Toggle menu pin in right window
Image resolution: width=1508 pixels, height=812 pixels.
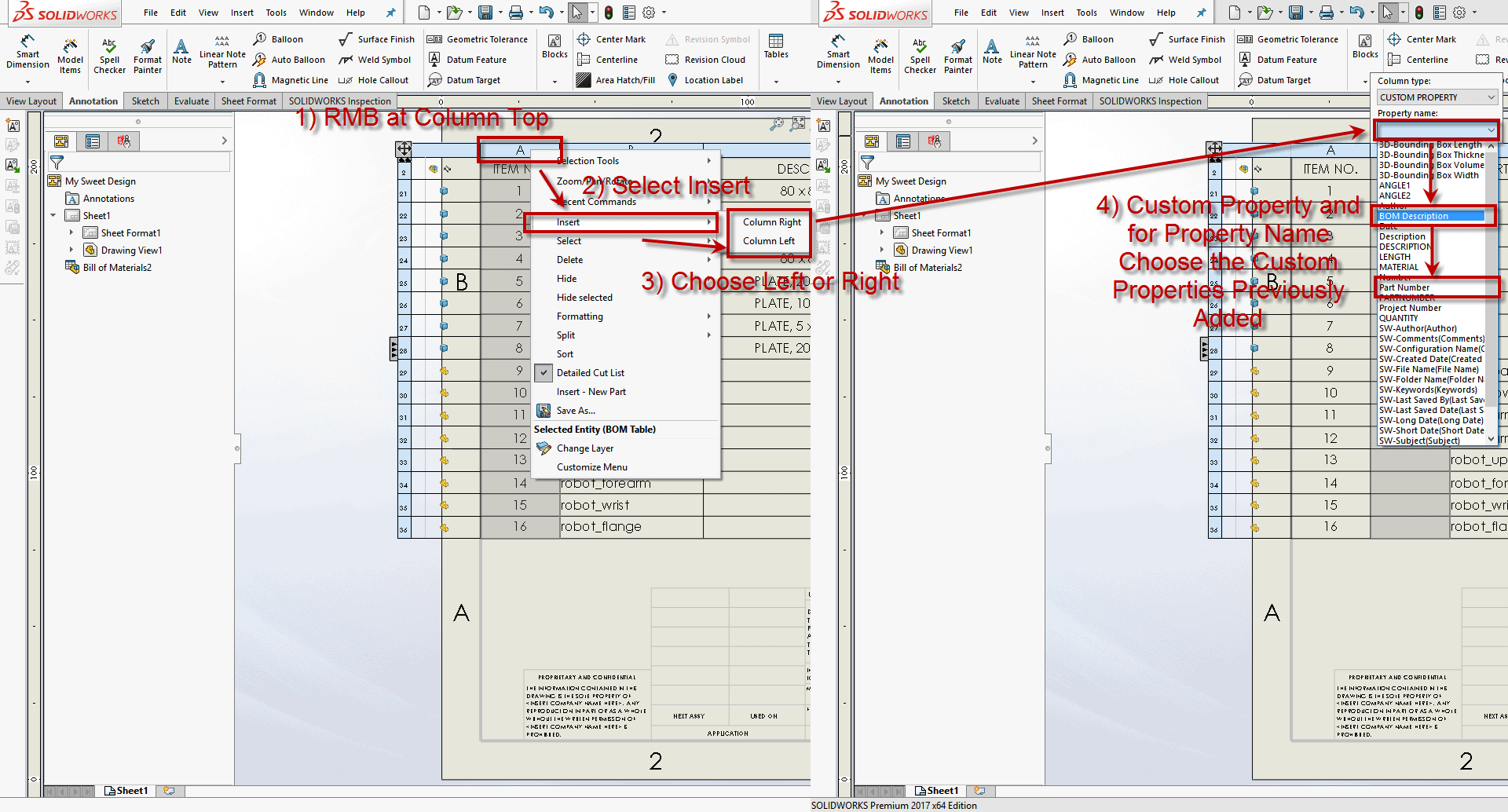pyautogui.click(x=1201, y=13)
